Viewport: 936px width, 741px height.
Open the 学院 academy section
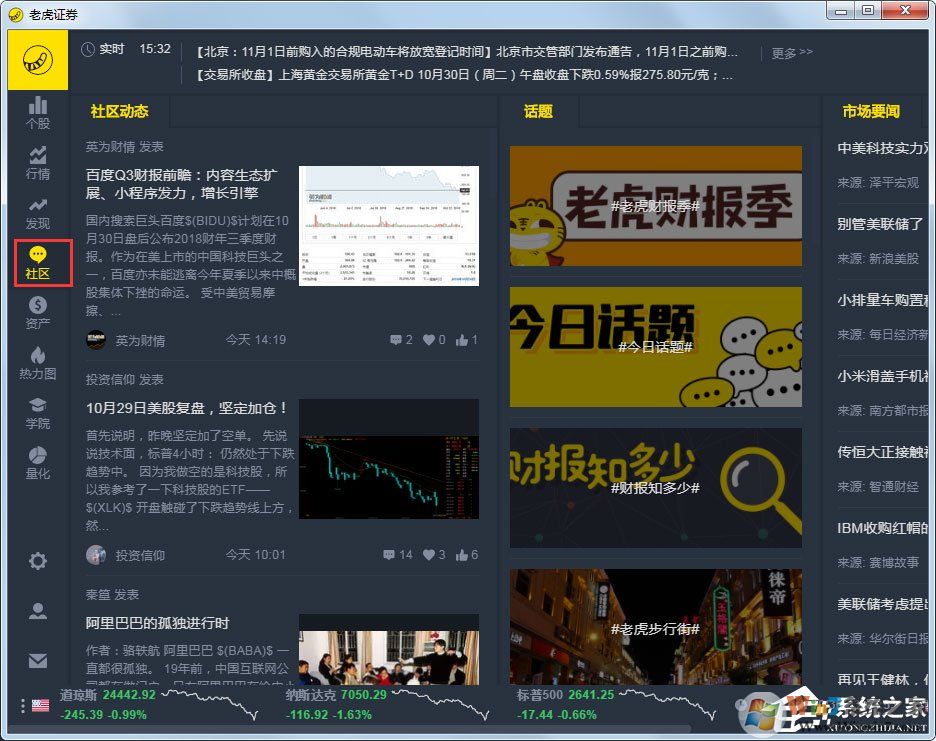(38, 414)
